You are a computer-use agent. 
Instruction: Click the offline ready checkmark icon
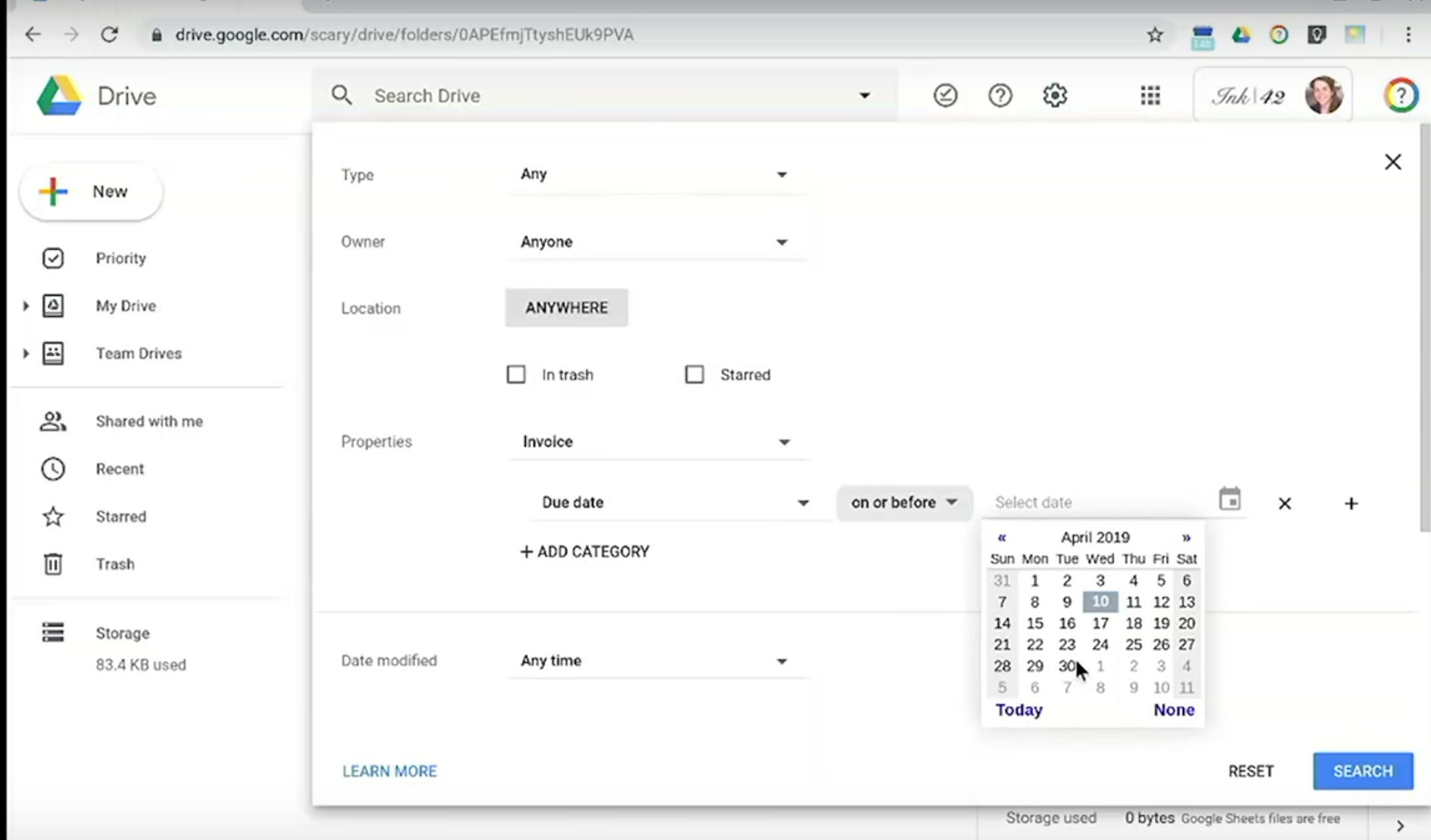945,96
